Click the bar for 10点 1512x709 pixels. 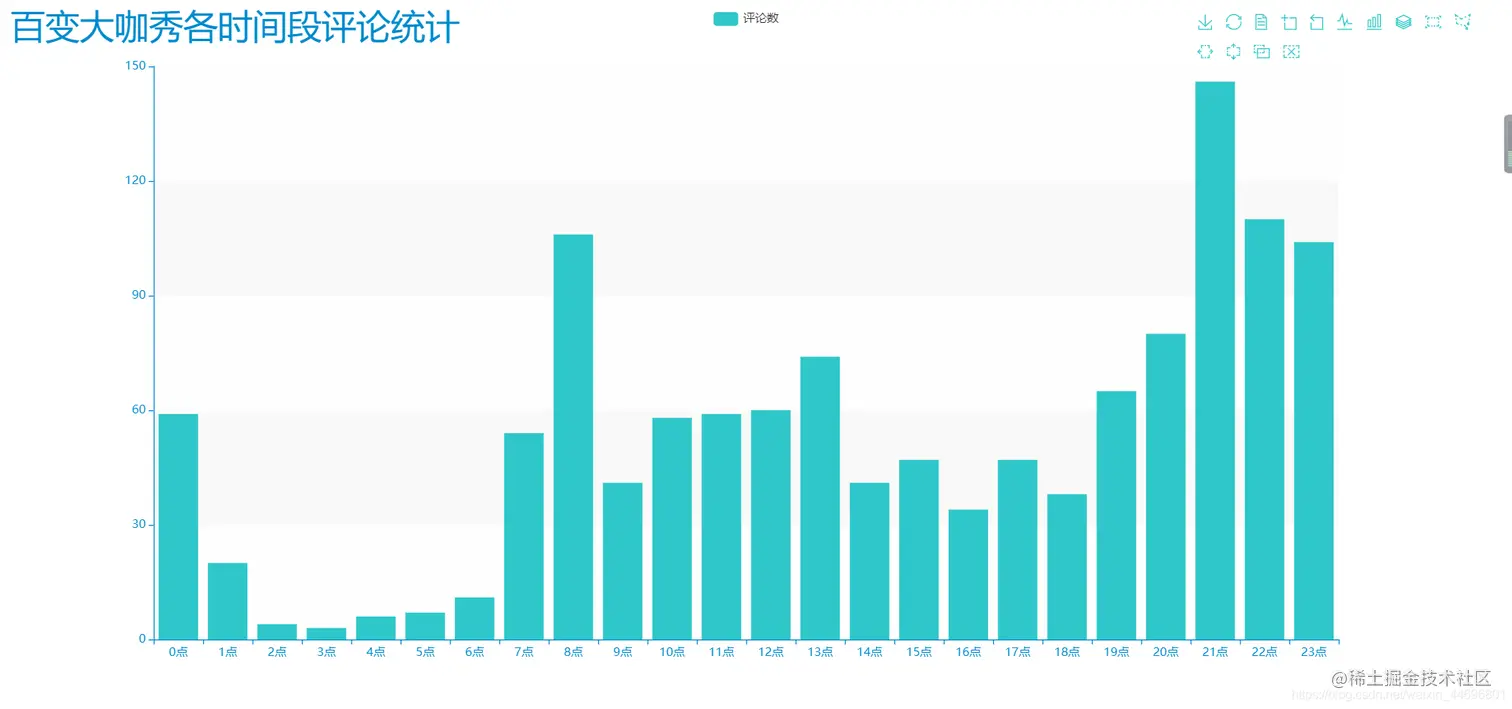tap(672, 528)
